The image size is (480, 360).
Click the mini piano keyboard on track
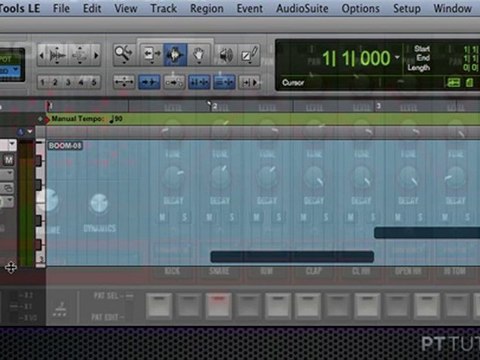[40, 203]
